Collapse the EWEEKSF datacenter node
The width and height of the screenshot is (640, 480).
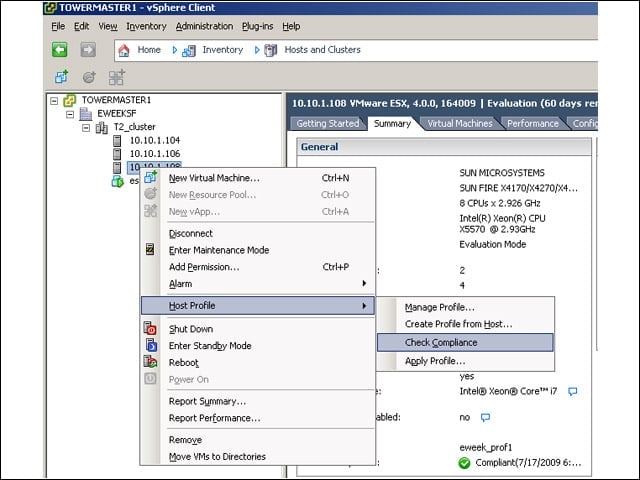coord(70,114)
